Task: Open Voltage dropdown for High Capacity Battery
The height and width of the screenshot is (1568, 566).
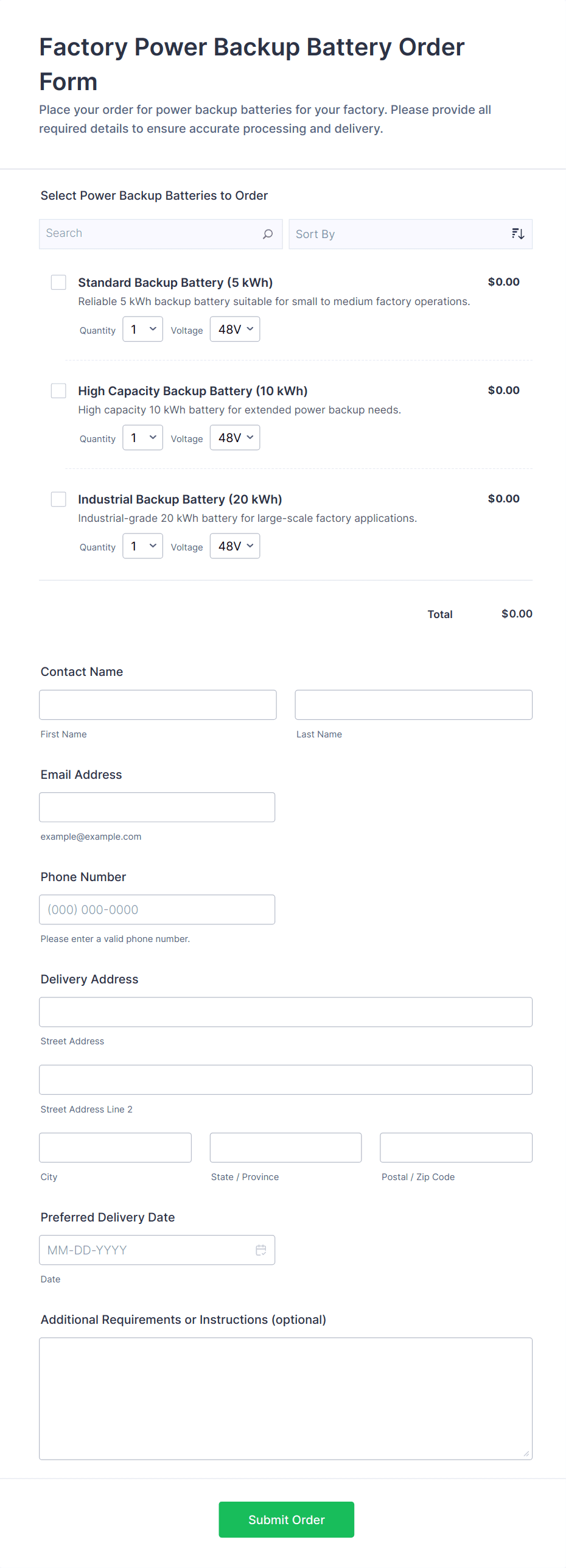Action: [x=235, y=438]
